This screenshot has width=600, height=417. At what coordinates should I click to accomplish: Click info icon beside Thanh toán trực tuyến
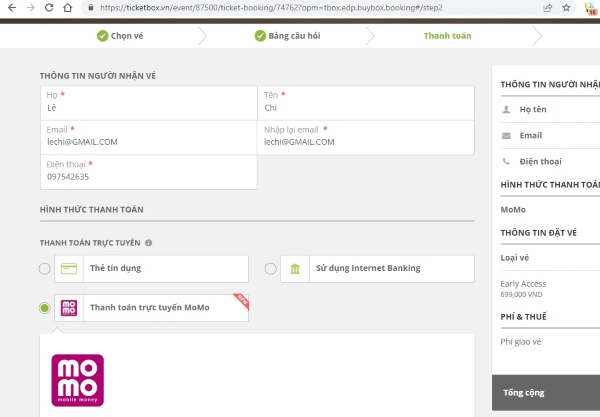click(x=149, y=242)
